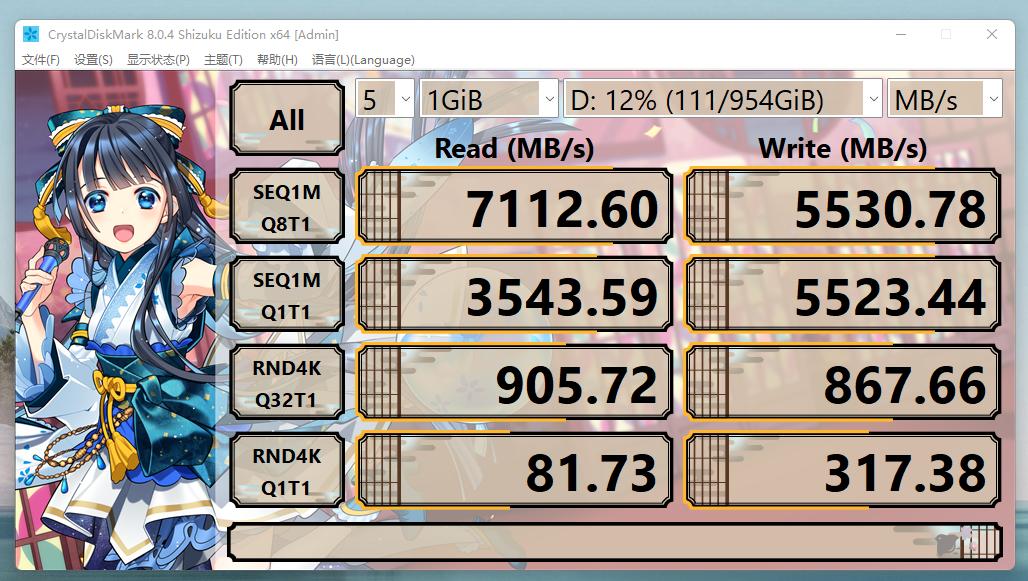Expand the 1GiB test size dropdown

[x=489, y=99]
